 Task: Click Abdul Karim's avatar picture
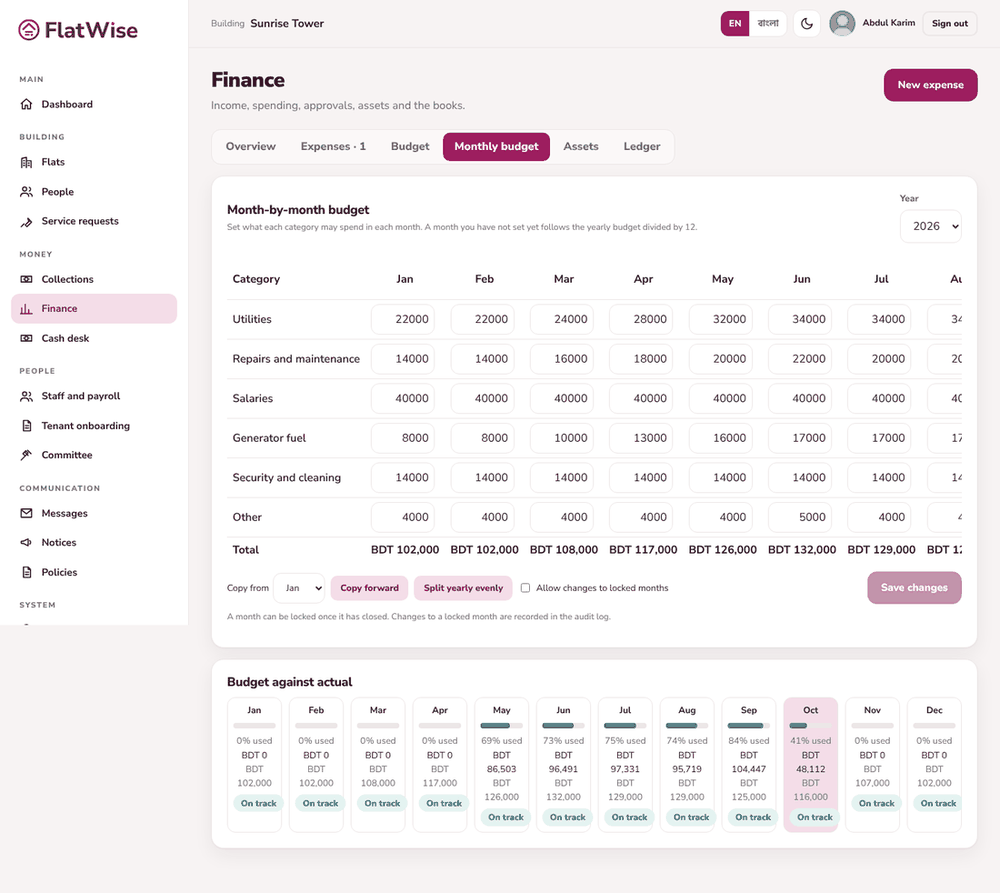(x=842, y=24)
